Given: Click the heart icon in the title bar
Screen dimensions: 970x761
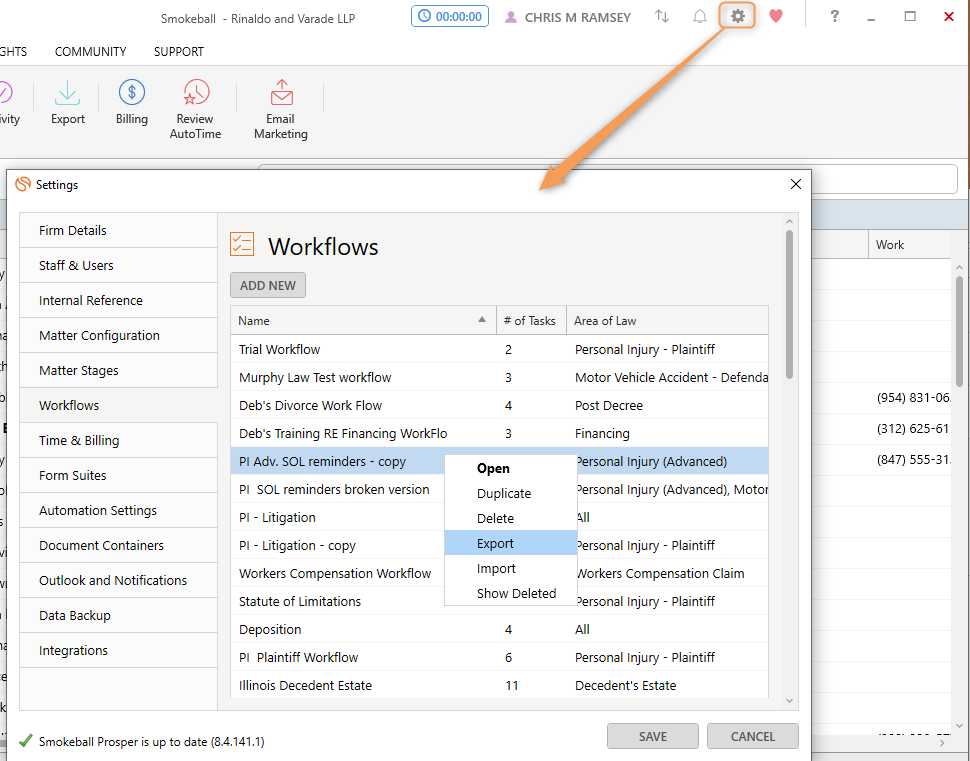Looking at the screenshot, I should (776, 16).
